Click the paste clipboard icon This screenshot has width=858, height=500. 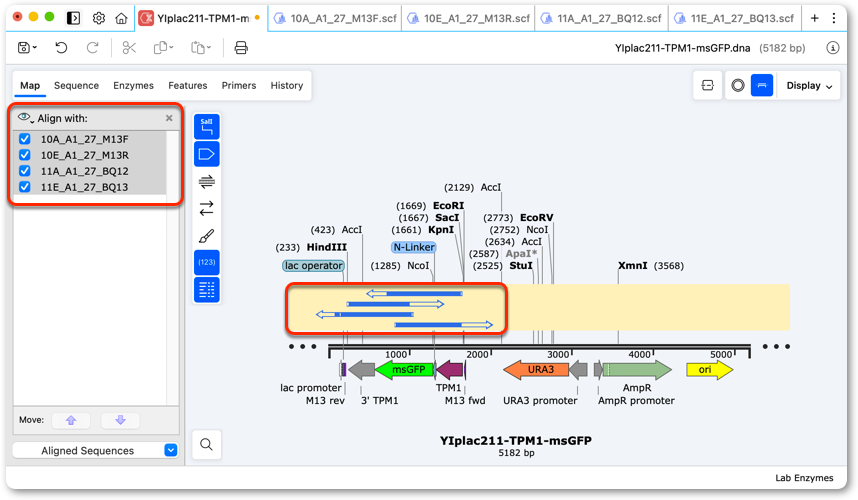(x=198, y=48)
